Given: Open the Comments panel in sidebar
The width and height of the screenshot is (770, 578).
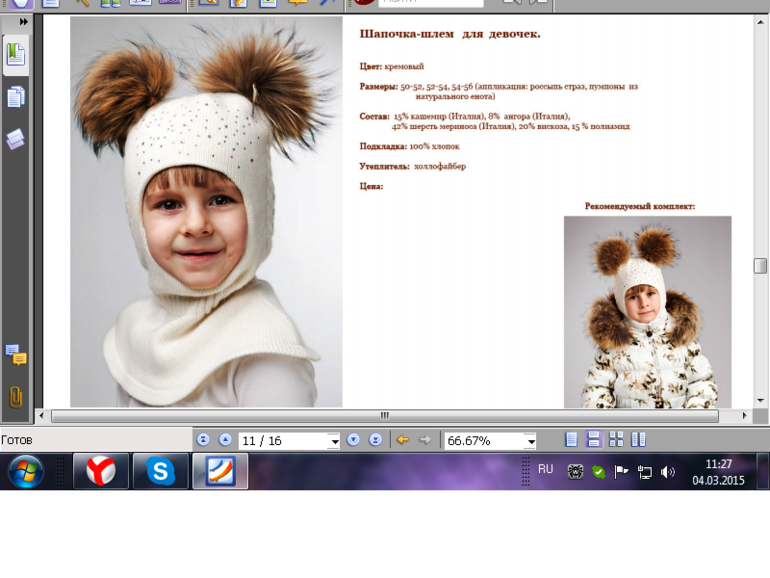Looking at the screenshot, I should pyautogui.click(x=15, y=354).
